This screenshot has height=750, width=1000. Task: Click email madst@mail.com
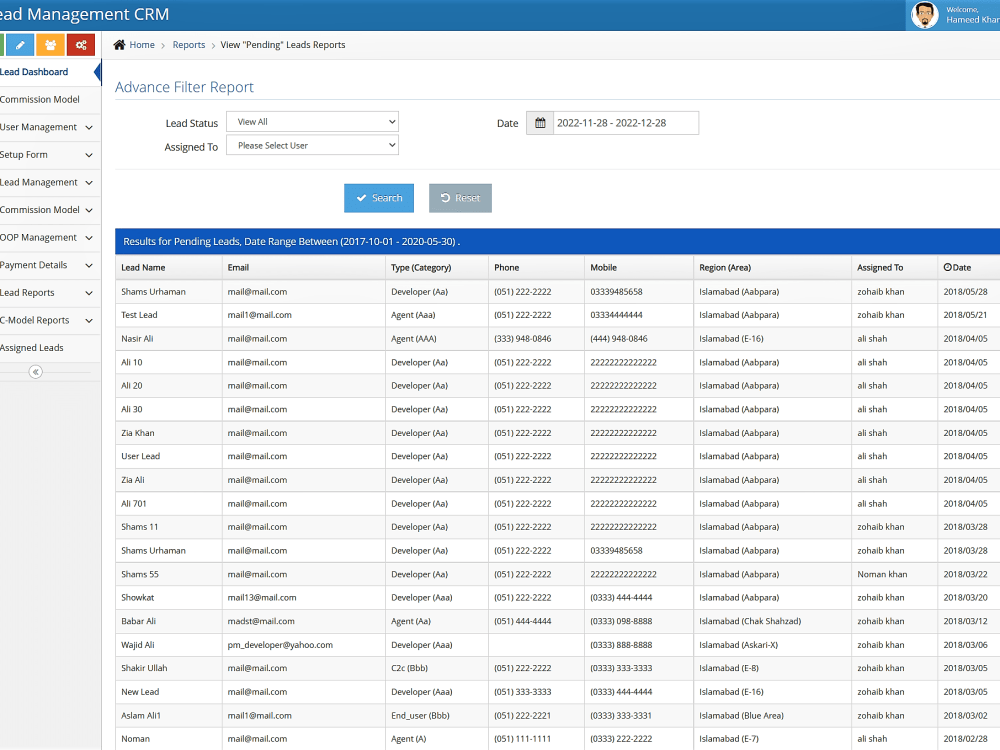pyautogui.click(x=261, y=621)
